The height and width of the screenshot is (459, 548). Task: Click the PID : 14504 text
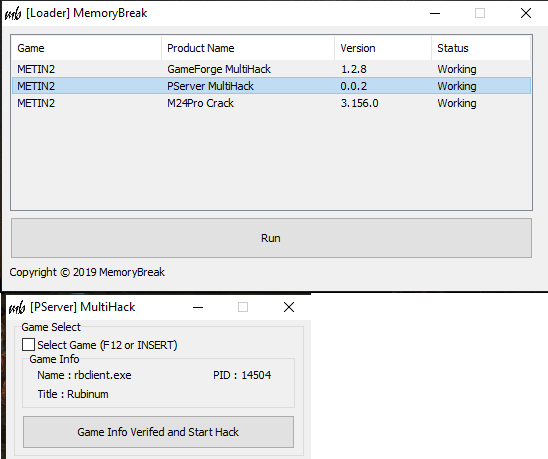[242, 375]
